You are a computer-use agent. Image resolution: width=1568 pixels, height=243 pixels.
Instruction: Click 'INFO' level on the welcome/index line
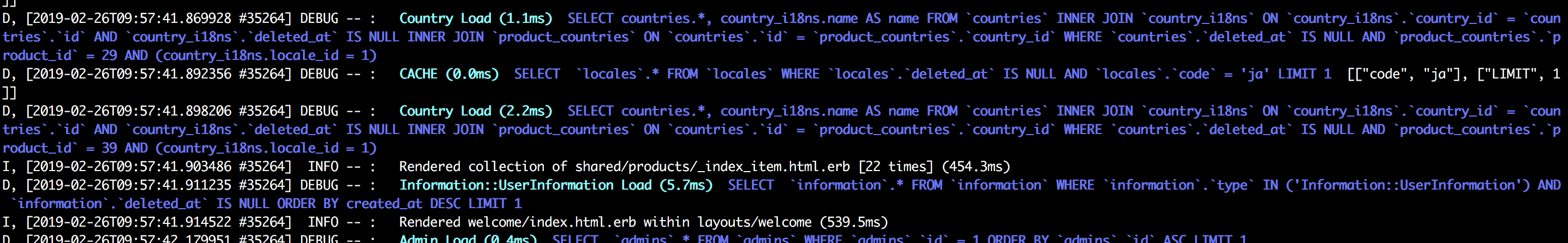pos(322,222)
